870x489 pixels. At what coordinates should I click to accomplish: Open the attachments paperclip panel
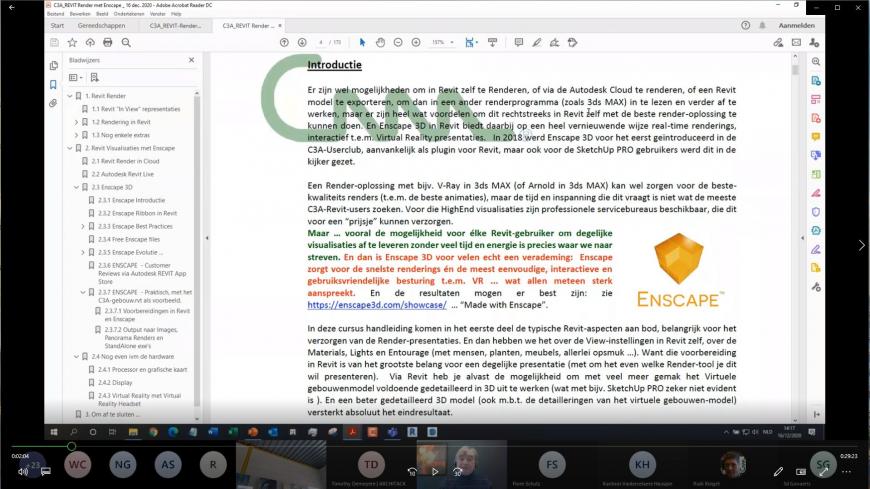(53, 103)
